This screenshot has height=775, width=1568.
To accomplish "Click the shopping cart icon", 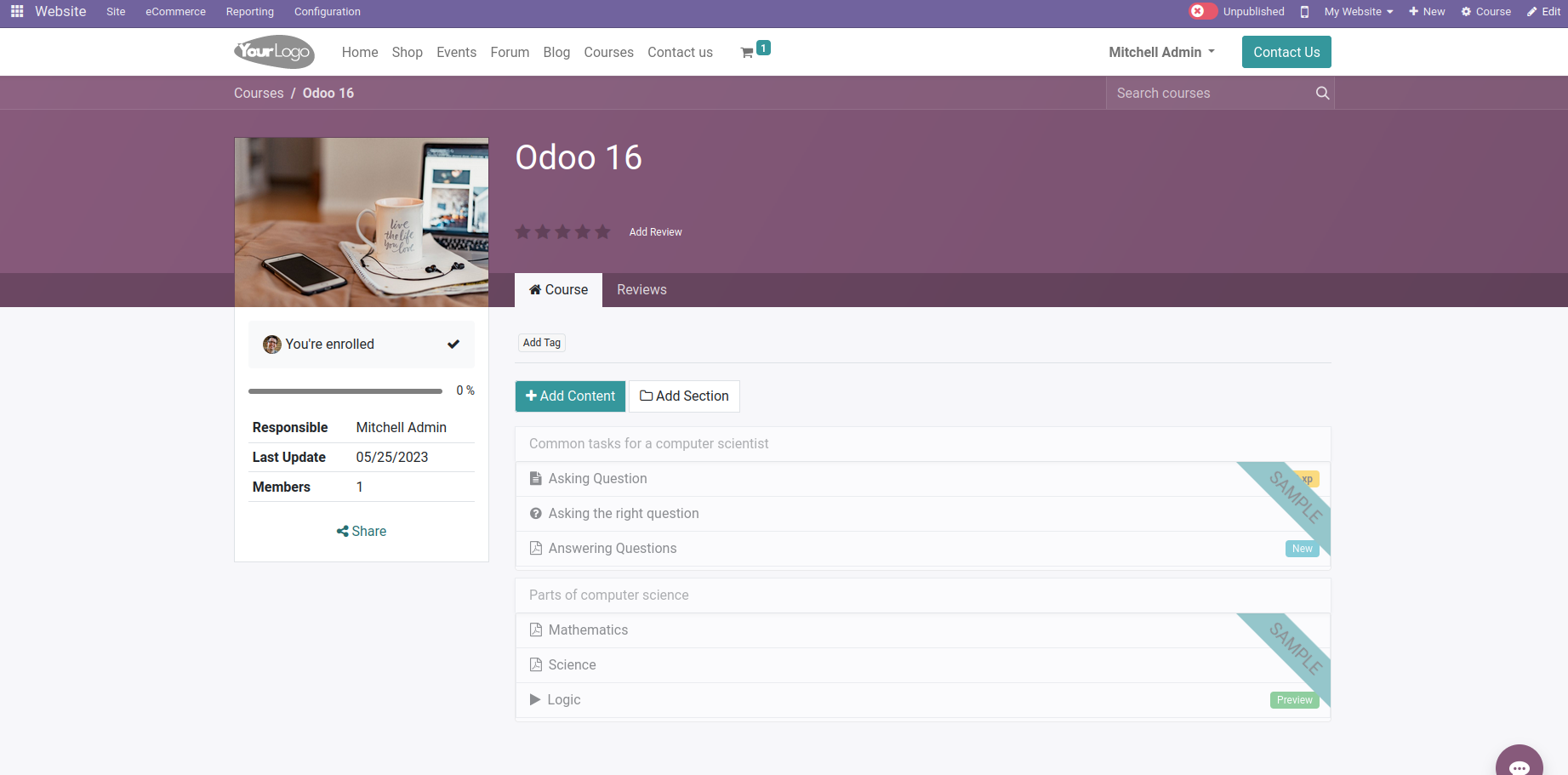I will 747,53.
